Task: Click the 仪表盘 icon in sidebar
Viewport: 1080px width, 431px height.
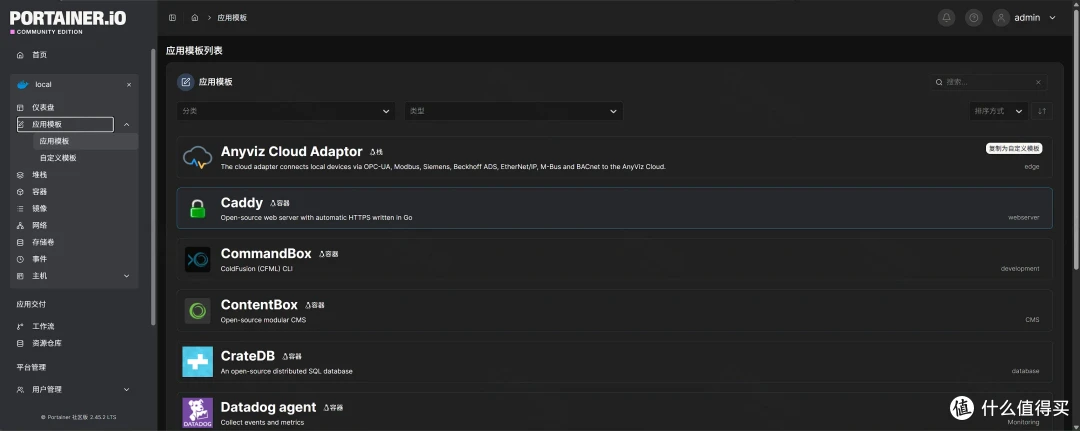Action: (x=20, y=107)
